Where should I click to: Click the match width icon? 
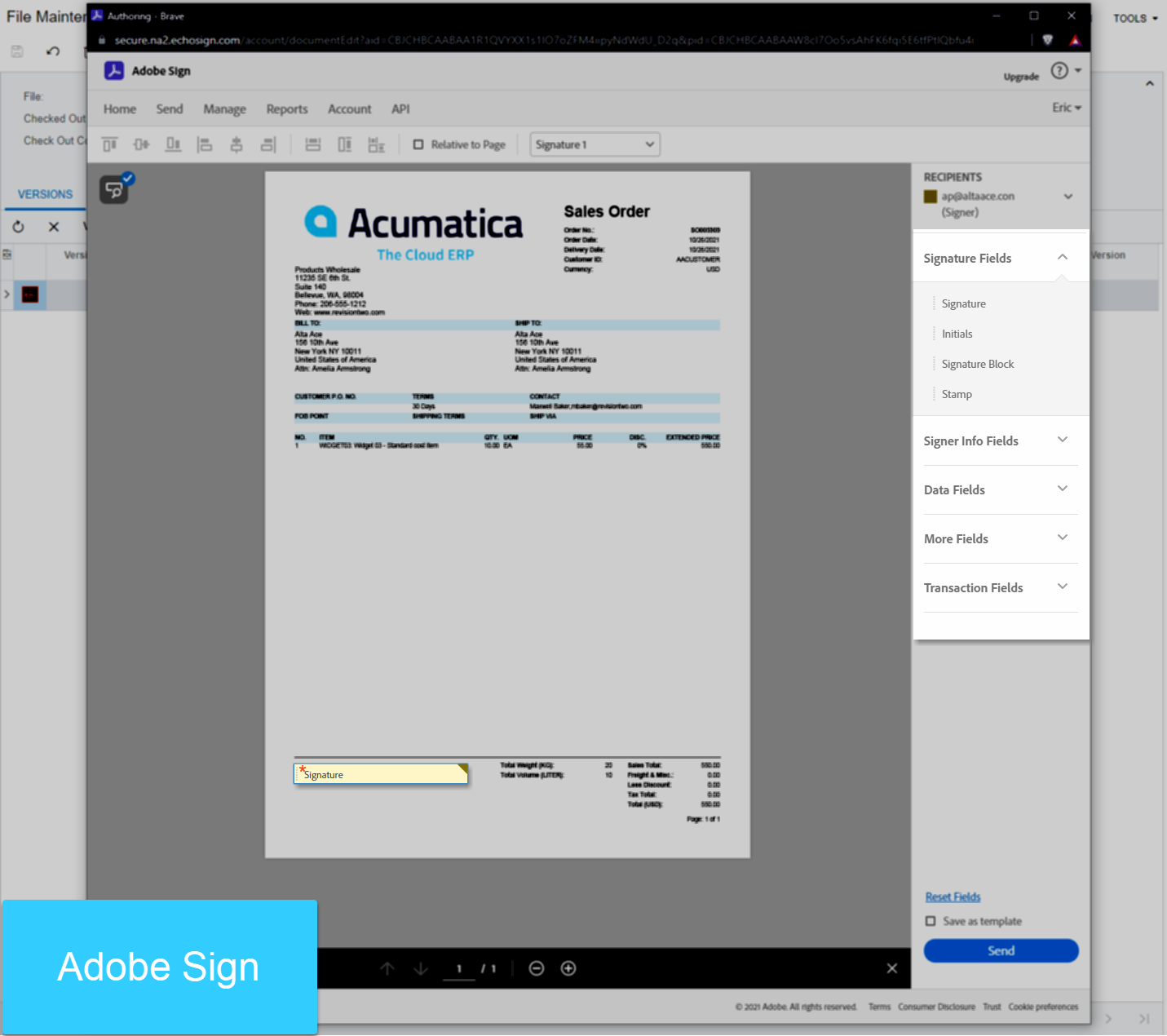coord(313,145)
